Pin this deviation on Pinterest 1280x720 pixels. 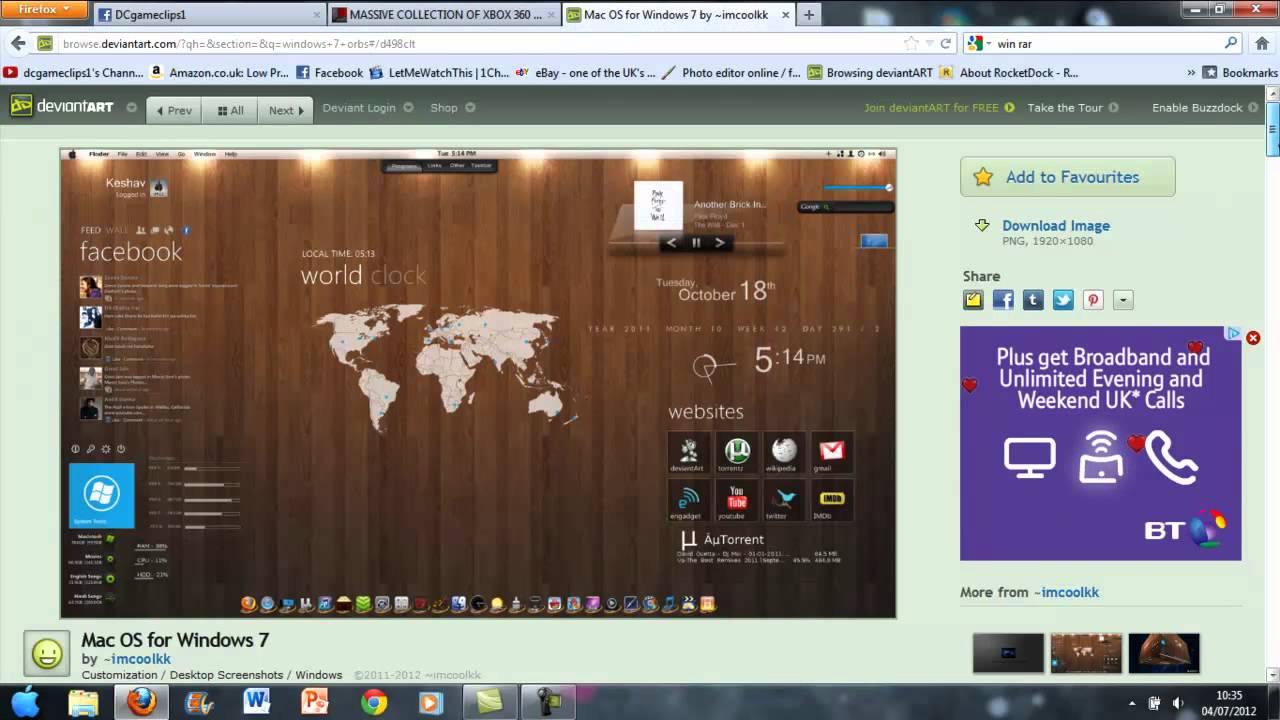pyautogui.click(x=1093, y=300)
